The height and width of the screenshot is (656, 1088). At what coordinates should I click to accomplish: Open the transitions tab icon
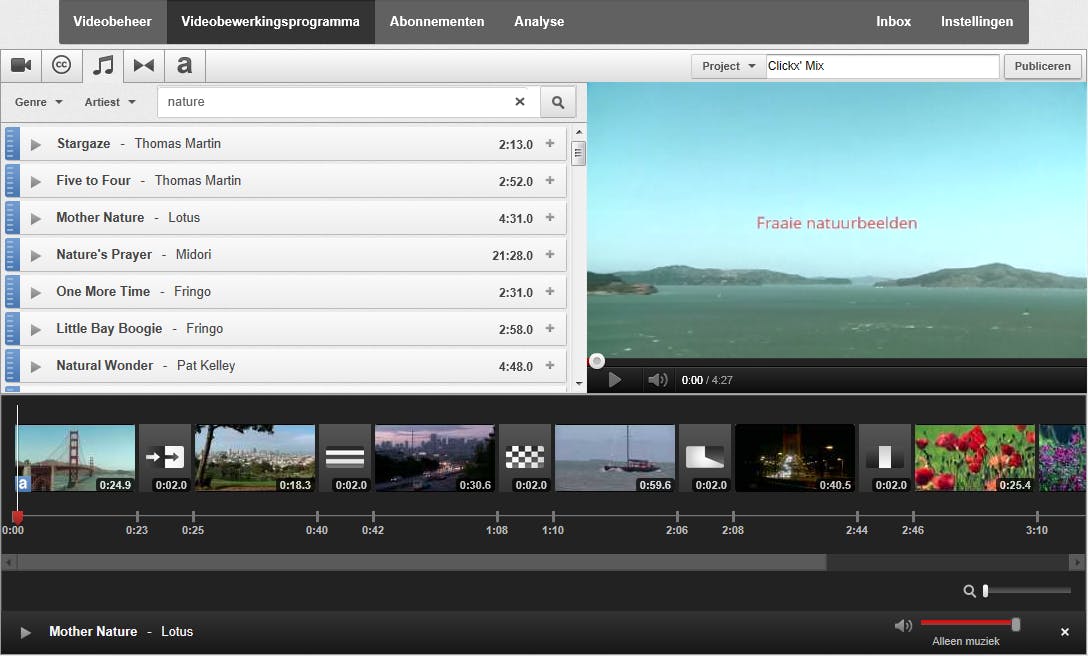click(x=144, y=66)
